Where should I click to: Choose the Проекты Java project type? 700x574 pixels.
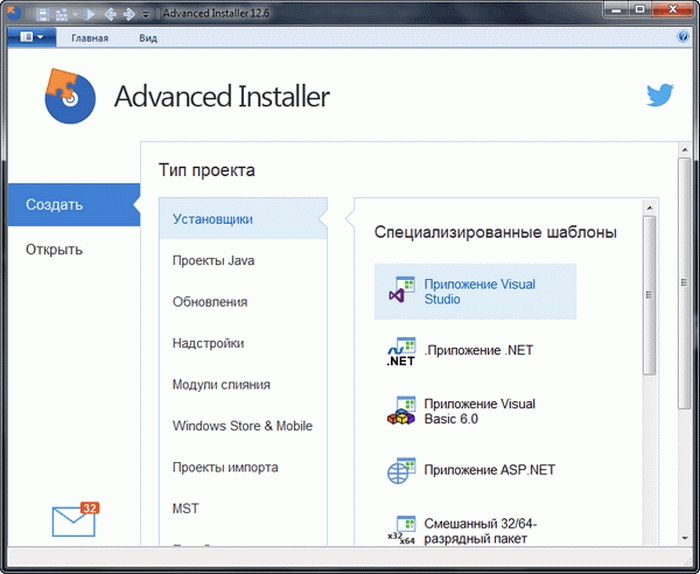click(213, 260)
